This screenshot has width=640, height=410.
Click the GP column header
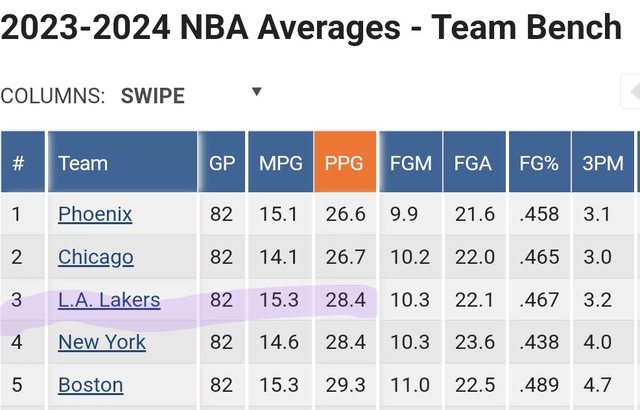pos(222,163)
